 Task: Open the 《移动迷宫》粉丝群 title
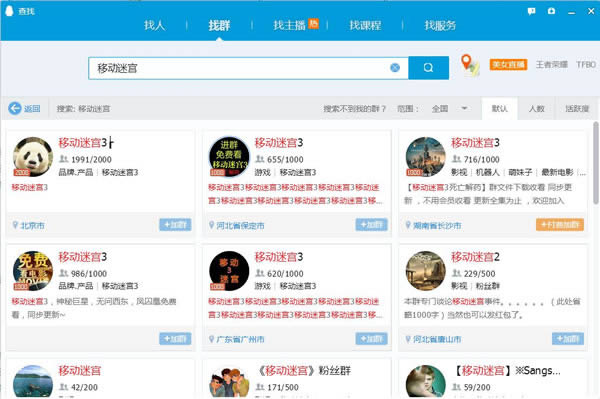(x=303, y=370)
